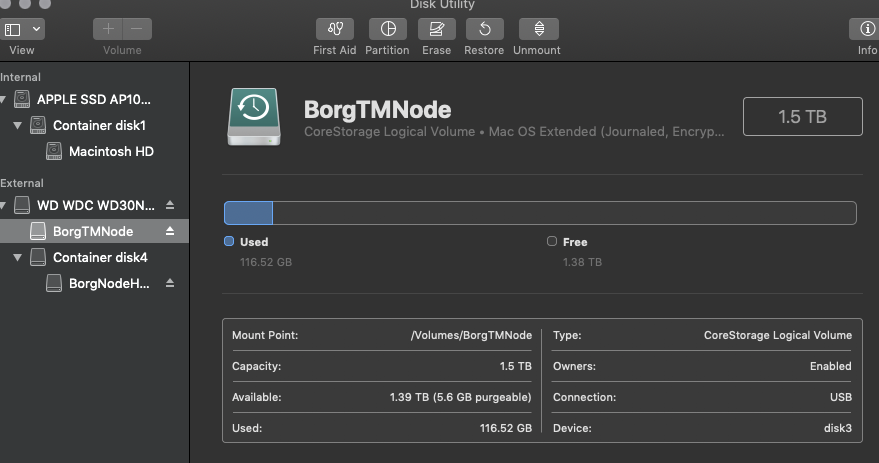
Task: Open the Partition tool
Action: click(388, 29)
